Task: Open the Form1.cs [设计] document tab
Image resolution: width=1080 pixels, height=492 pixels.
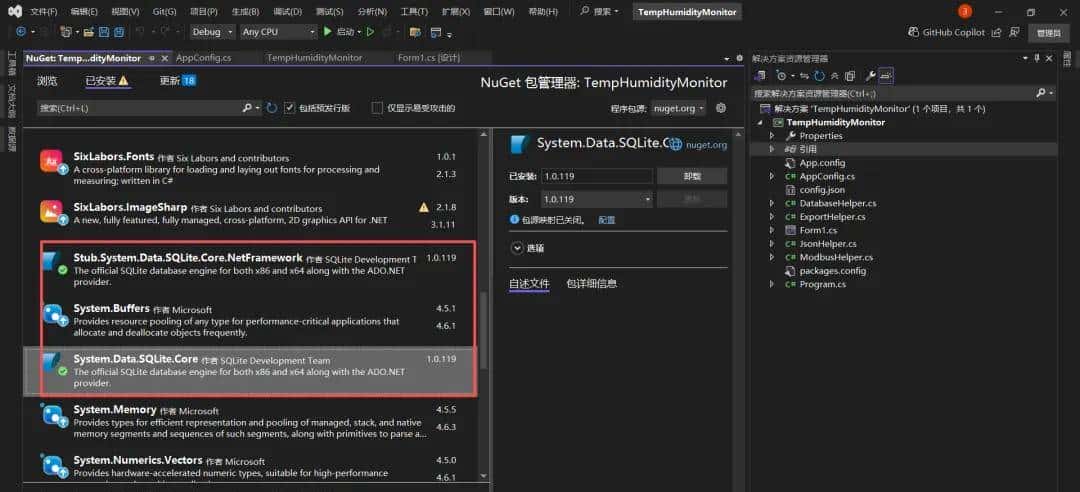Action: pos(428,58)
